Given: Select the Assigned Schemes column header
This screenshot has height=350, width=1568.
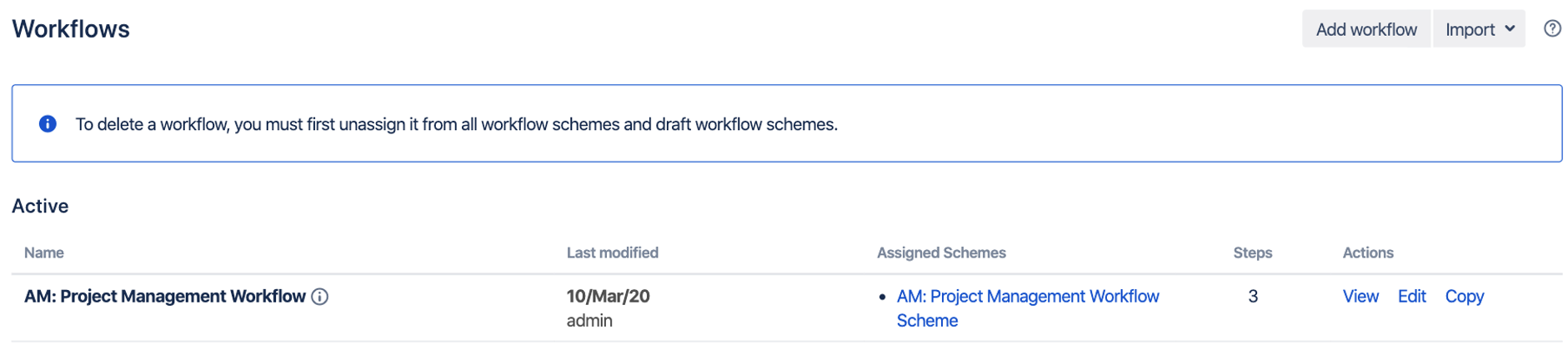Looking at the screenshot, I should (x=941, y=252).
